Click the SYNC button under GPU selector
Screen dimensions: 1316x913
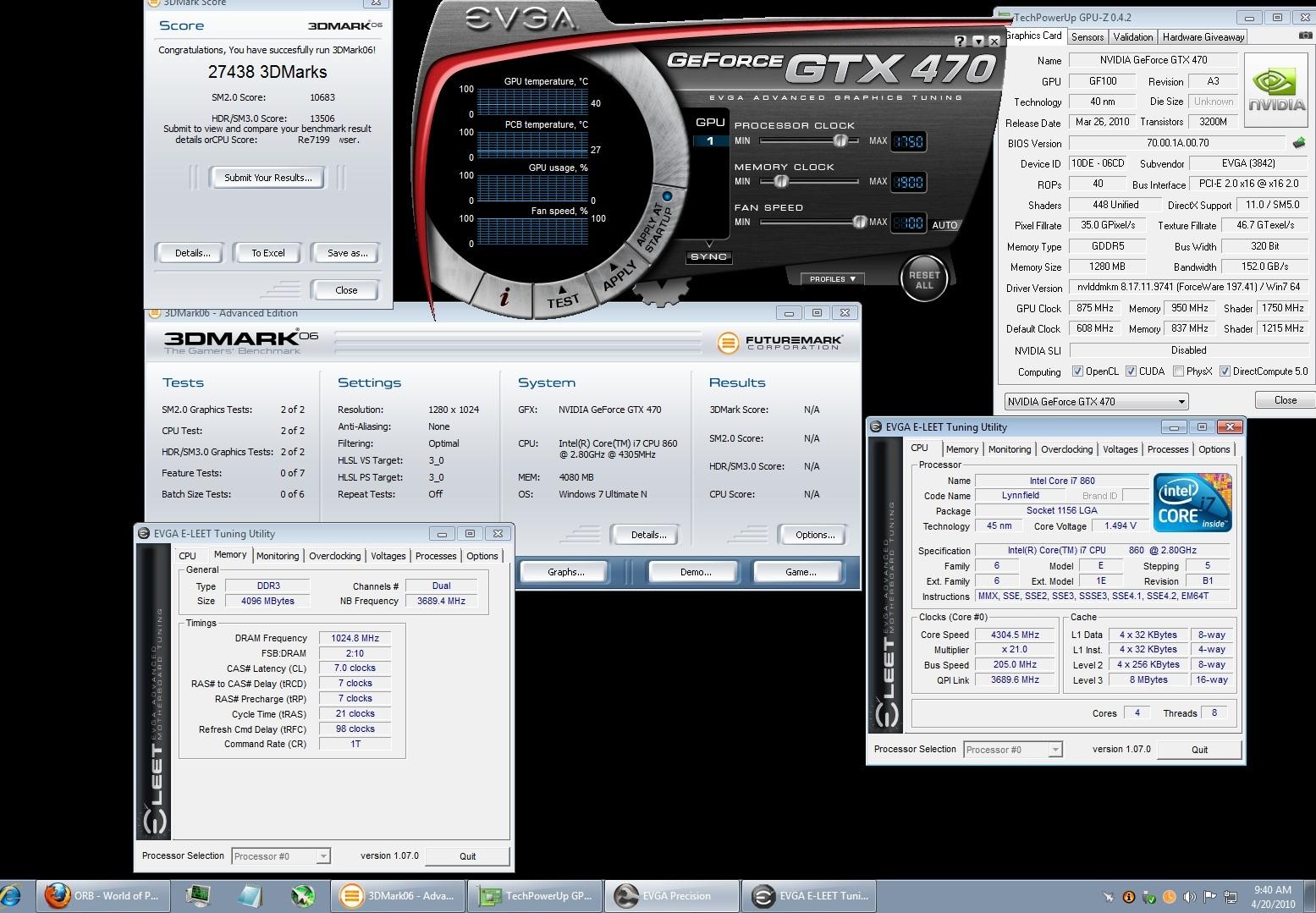[x=709, y=256]
